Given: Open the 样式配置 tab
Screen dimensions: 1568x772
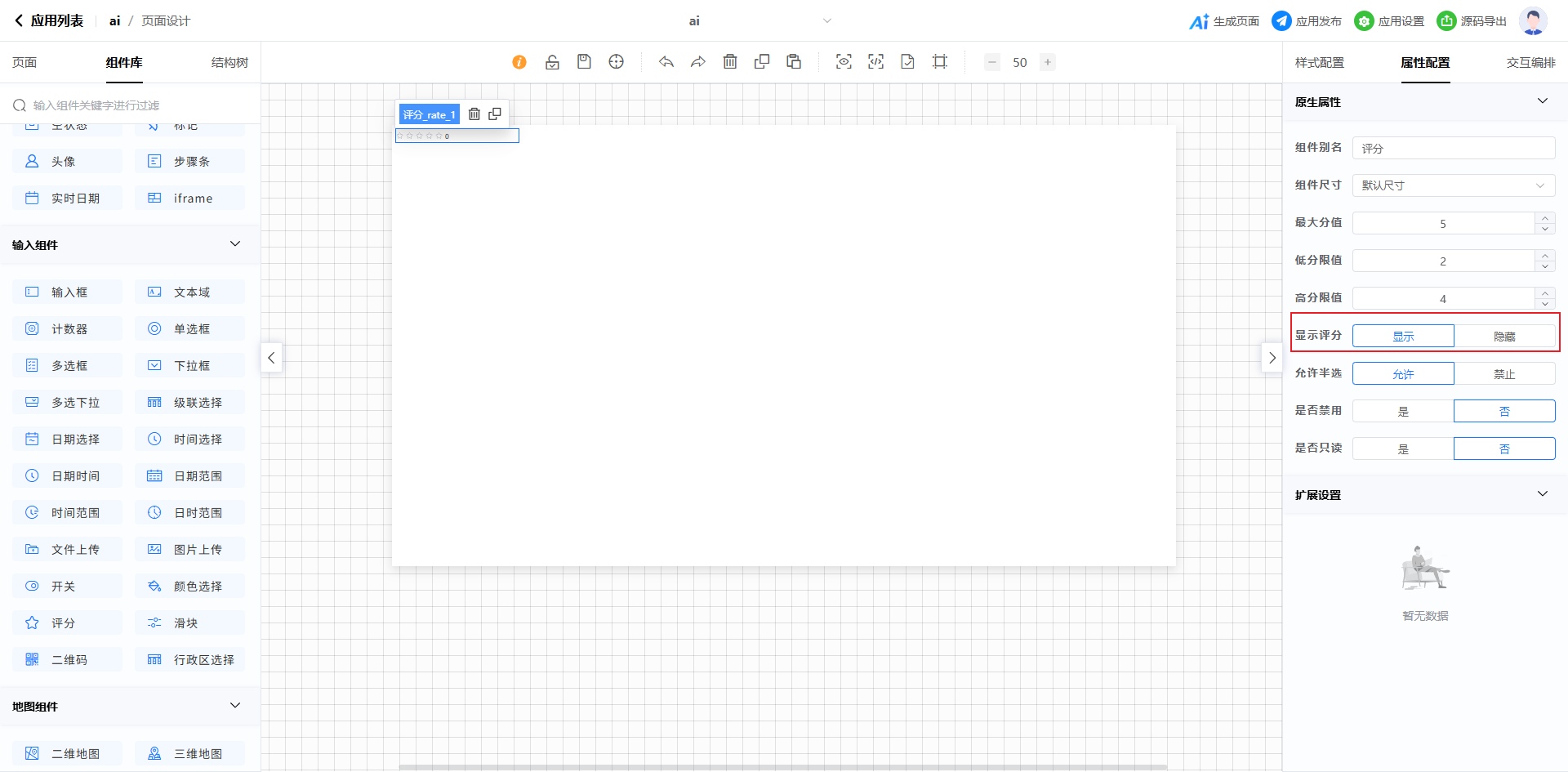Looking at the screenshot, I should 1319,63.
